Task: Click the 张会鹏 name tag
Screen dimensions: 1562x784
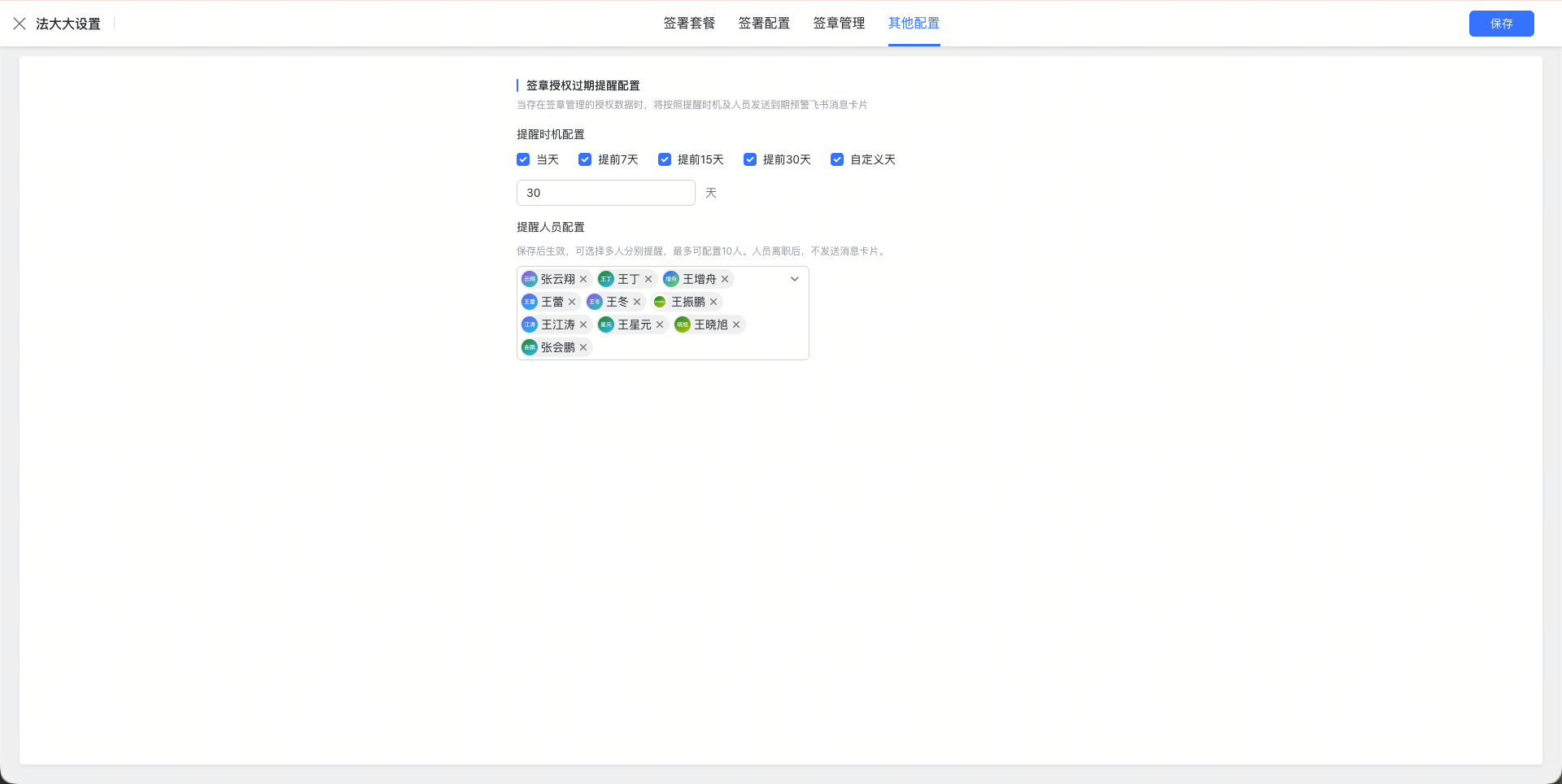Action: [x=558, y=347]
